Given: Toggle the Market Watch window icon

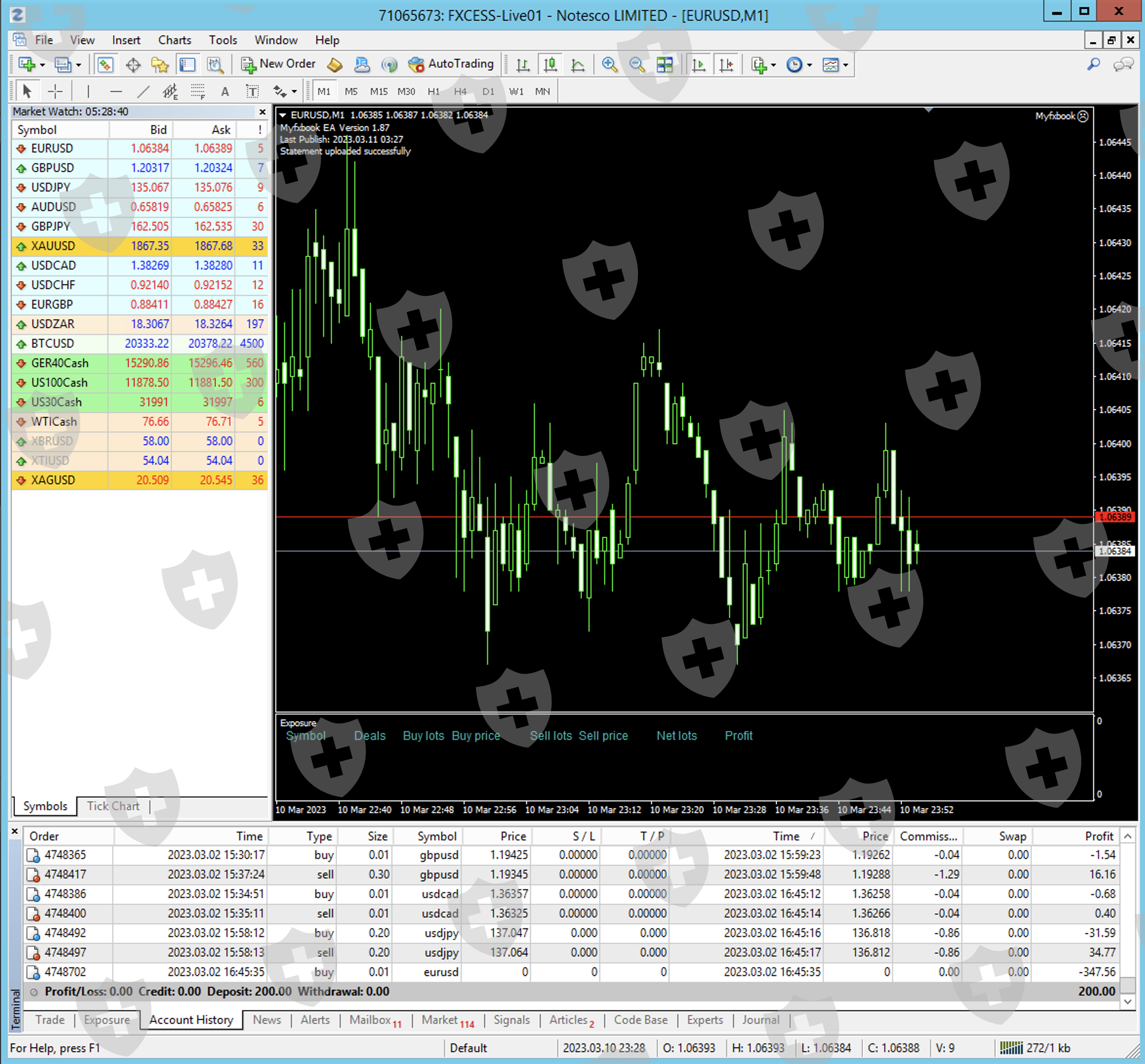Looking at the screenshot, I should (105, 64).
